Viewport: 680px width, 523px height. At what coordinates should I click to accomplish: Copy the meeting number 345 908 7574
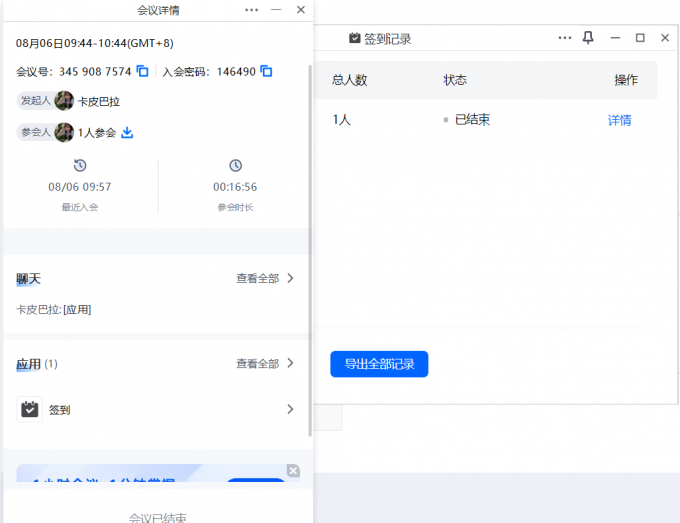(142, 71)
